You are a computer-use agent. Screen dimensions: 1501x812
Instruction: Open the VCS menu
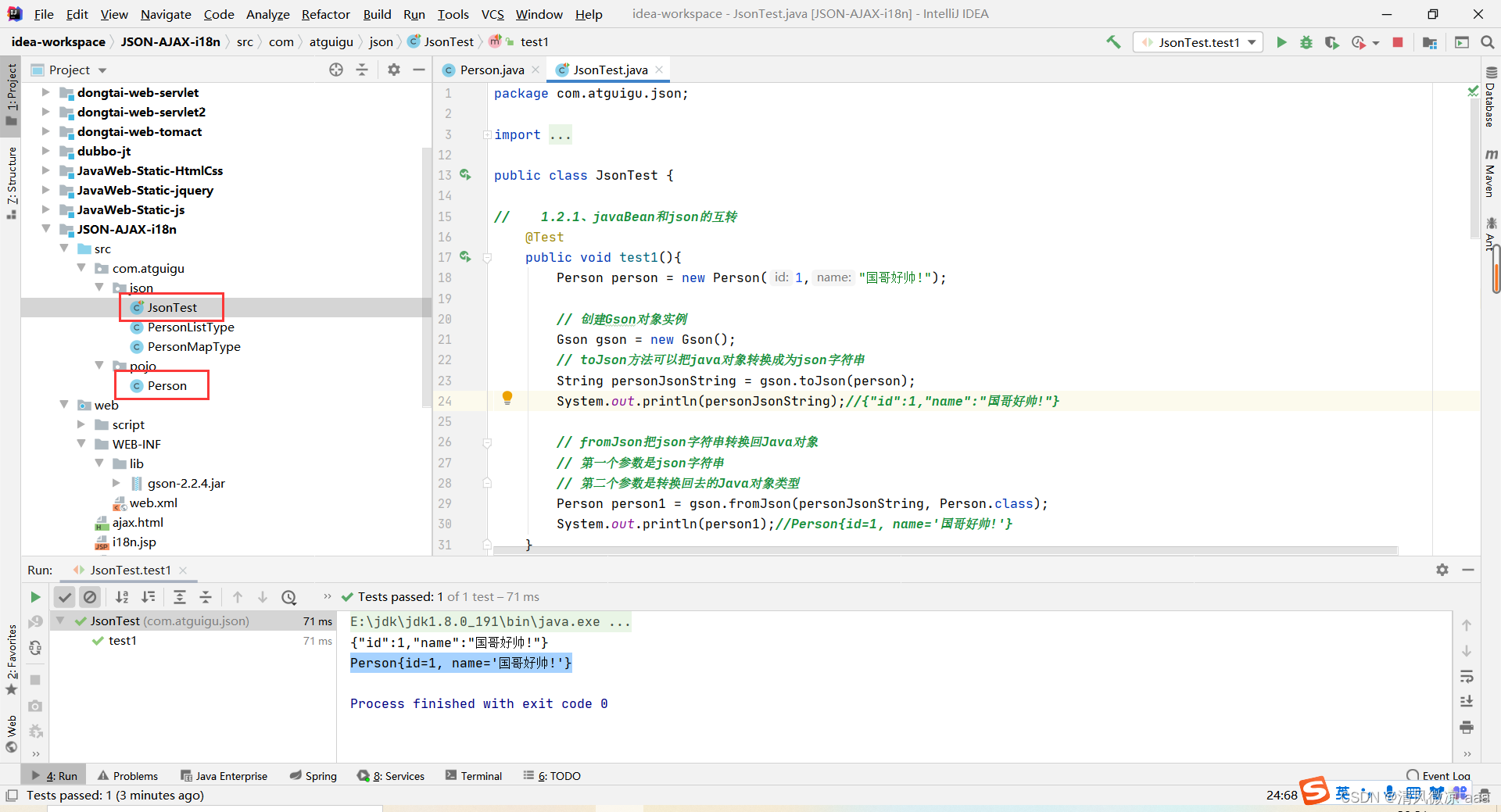(493, 14)
